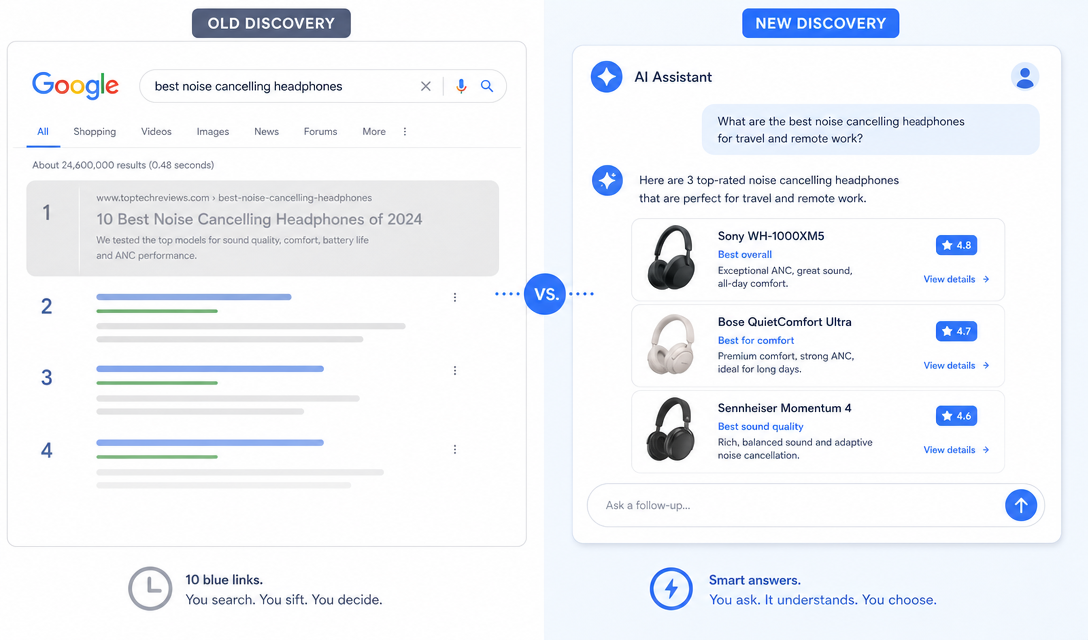Click the Bose QuietComfort Ultra product name
Viewport: 1088px width, 640px height.
(x=784, y=322)
